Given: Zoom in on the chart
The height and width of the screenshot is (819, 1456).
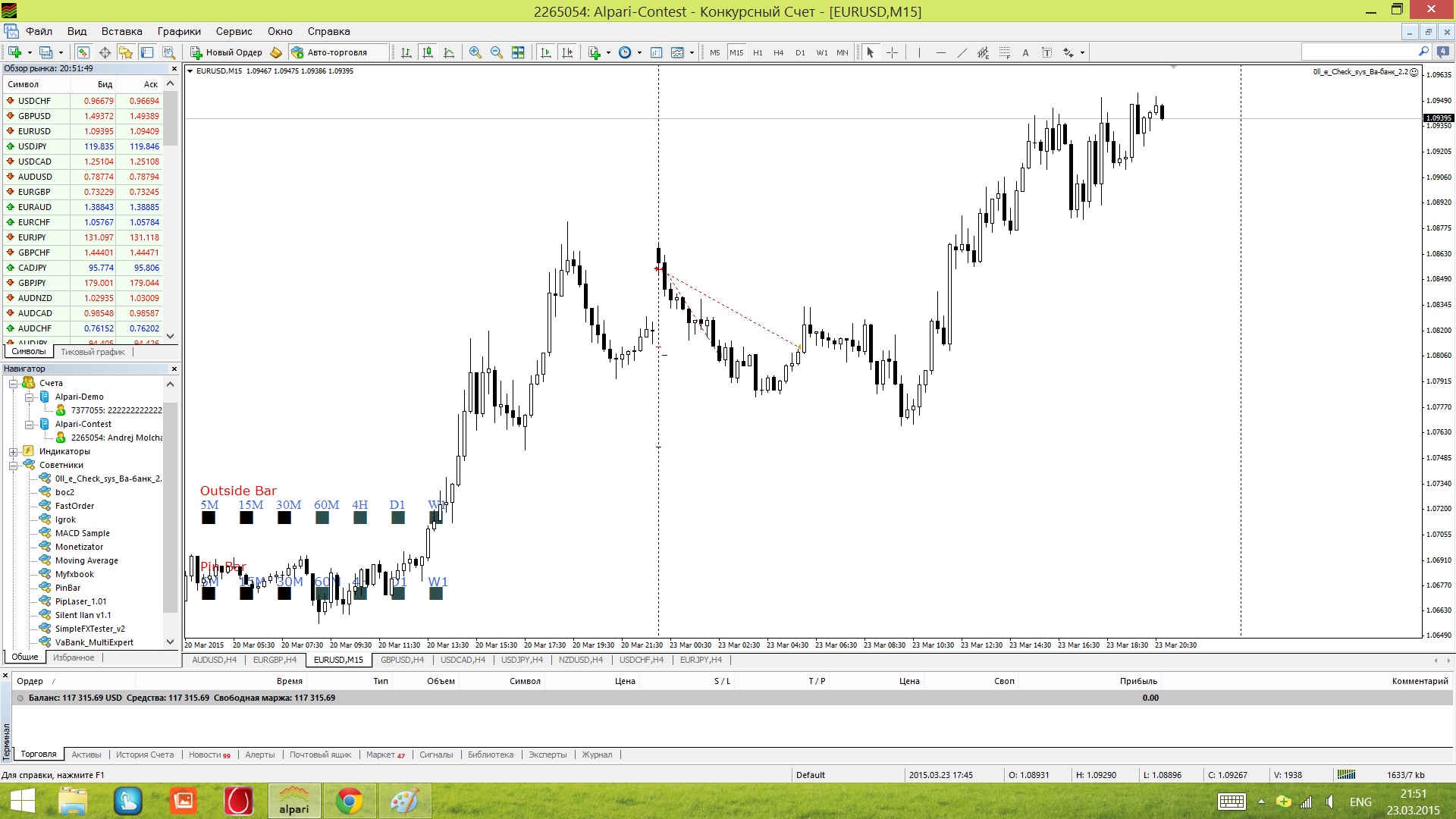Looking at the screenshot, I should pos(475,52).
